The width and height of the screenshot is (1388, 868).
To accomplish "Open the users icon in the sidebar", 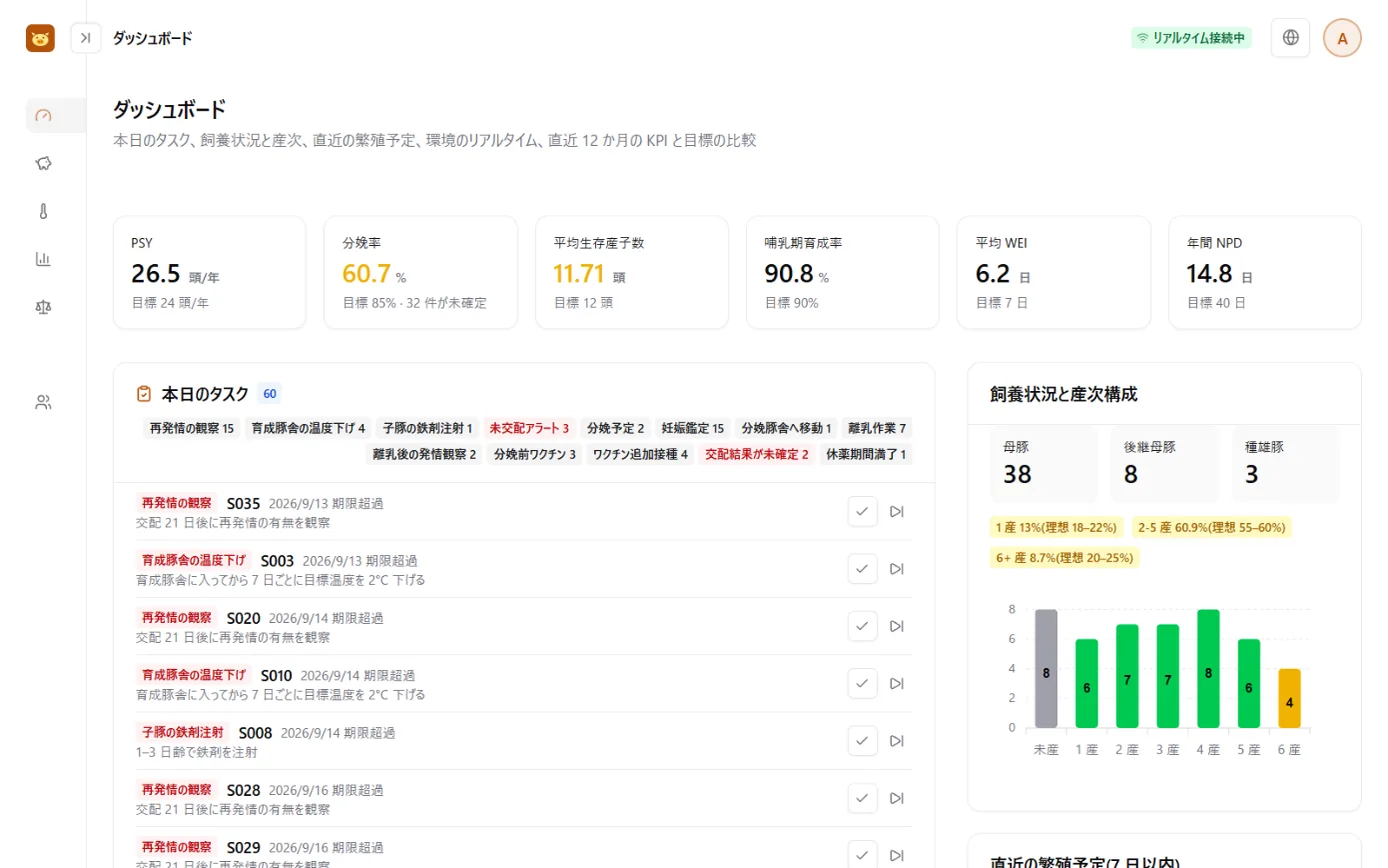I will (43, 403).
